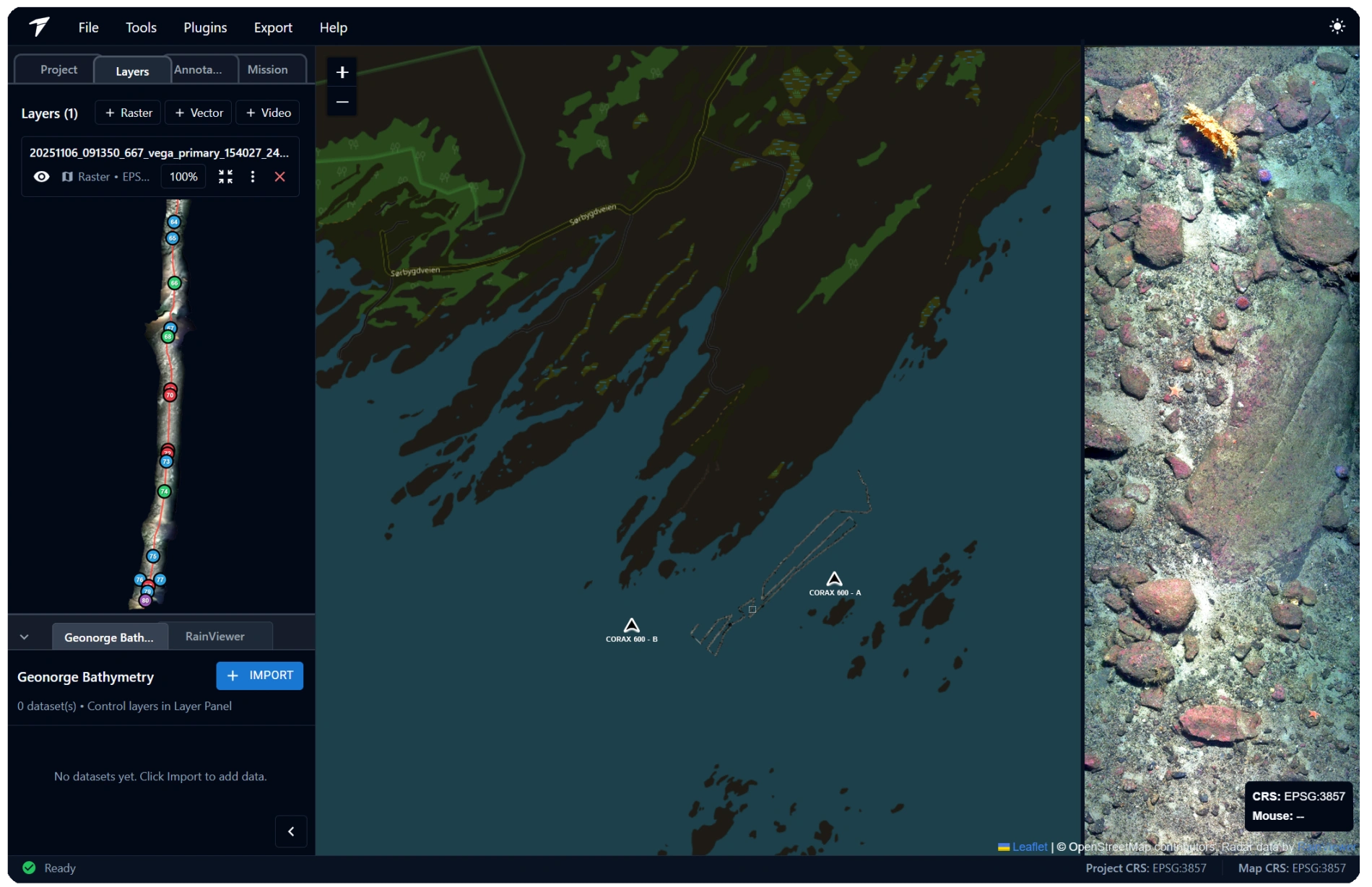
Task: Toggle visibility of the vega_primary raster layer
Action: (42, 177)
